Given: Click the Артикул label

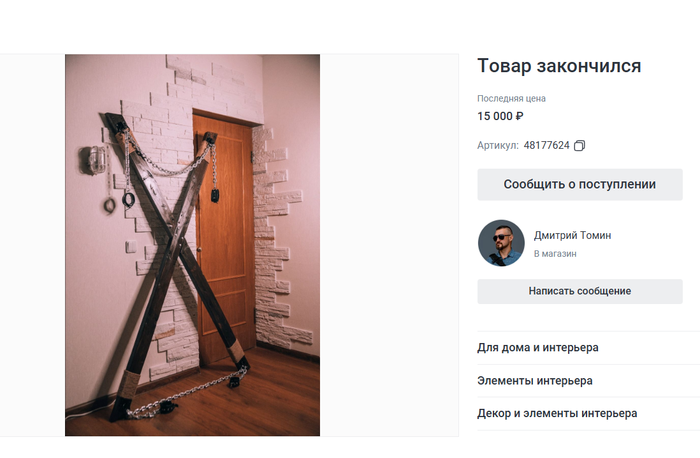Looking at the screenshot, I should [498, 146].
